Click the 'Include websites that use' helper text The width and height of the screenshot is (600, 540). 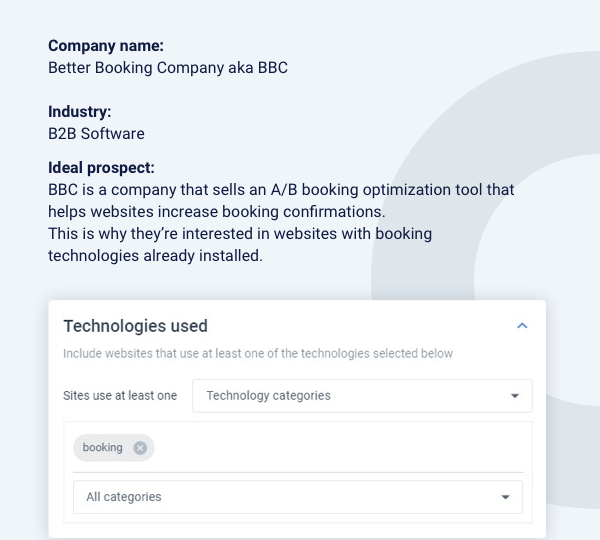257,353
